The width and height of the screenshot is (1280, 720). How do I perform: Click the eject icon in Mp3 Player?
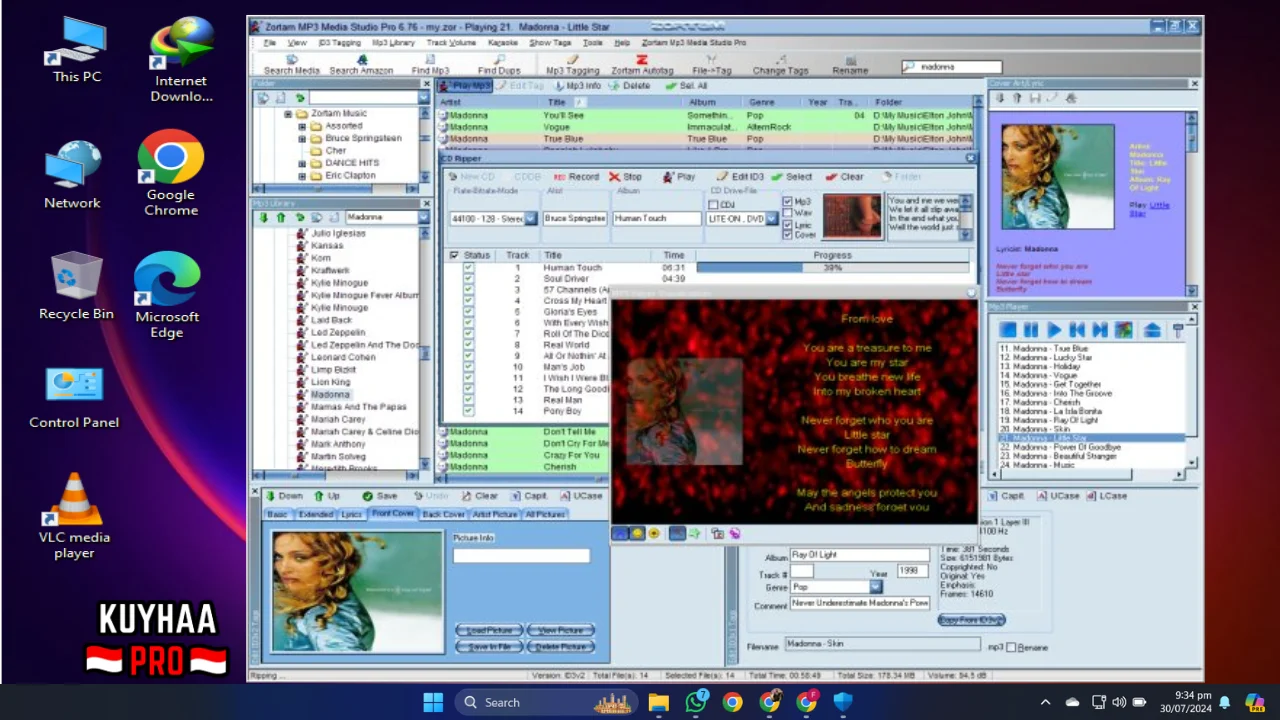pyautogui.click(x=1152, y=329)
